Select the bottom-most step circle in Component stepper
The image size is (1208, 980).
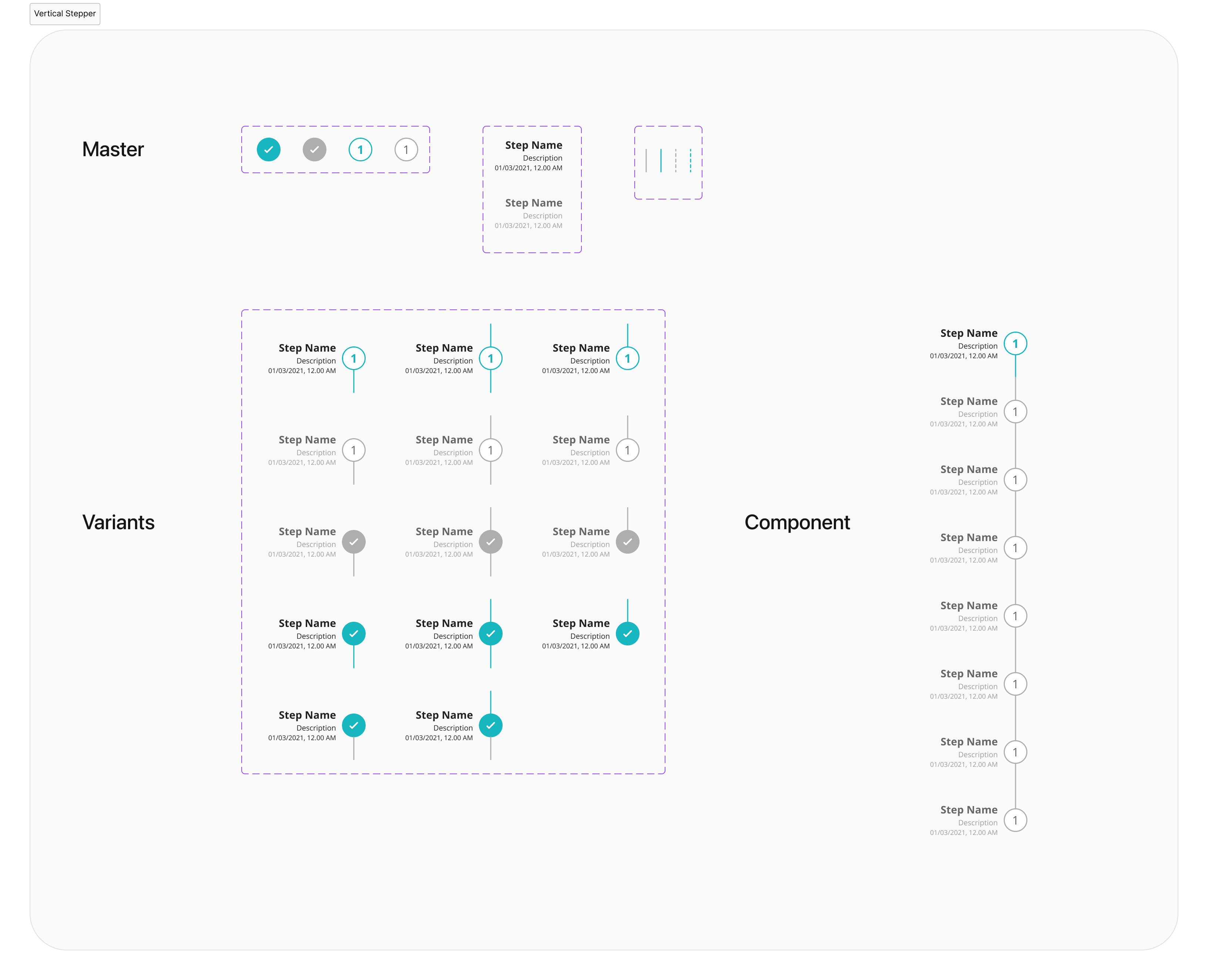coord(1016,820)
